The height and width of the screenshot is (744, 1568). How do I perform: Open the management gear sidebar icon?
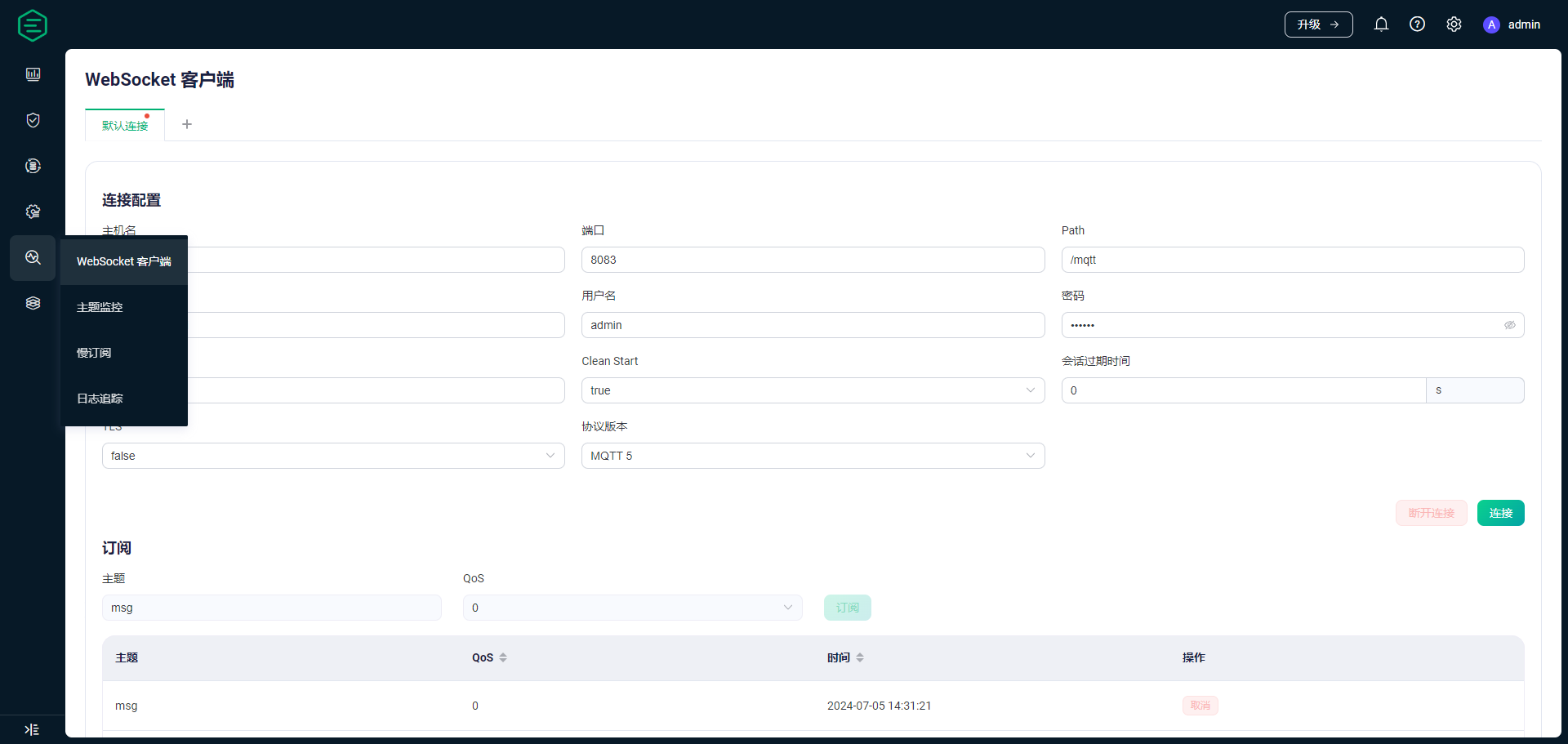coord(33,212)
